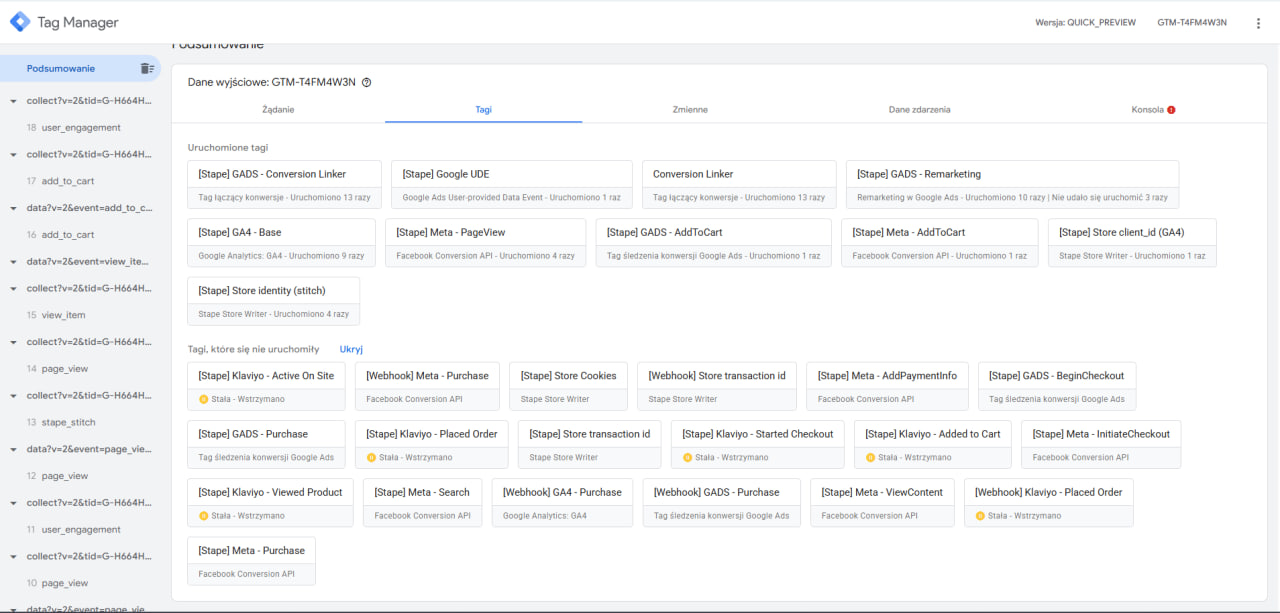This screenshot has height=613, width=1280.
Task: Open the [Webhook] GA4 - Purchase card
Action: 562,503
